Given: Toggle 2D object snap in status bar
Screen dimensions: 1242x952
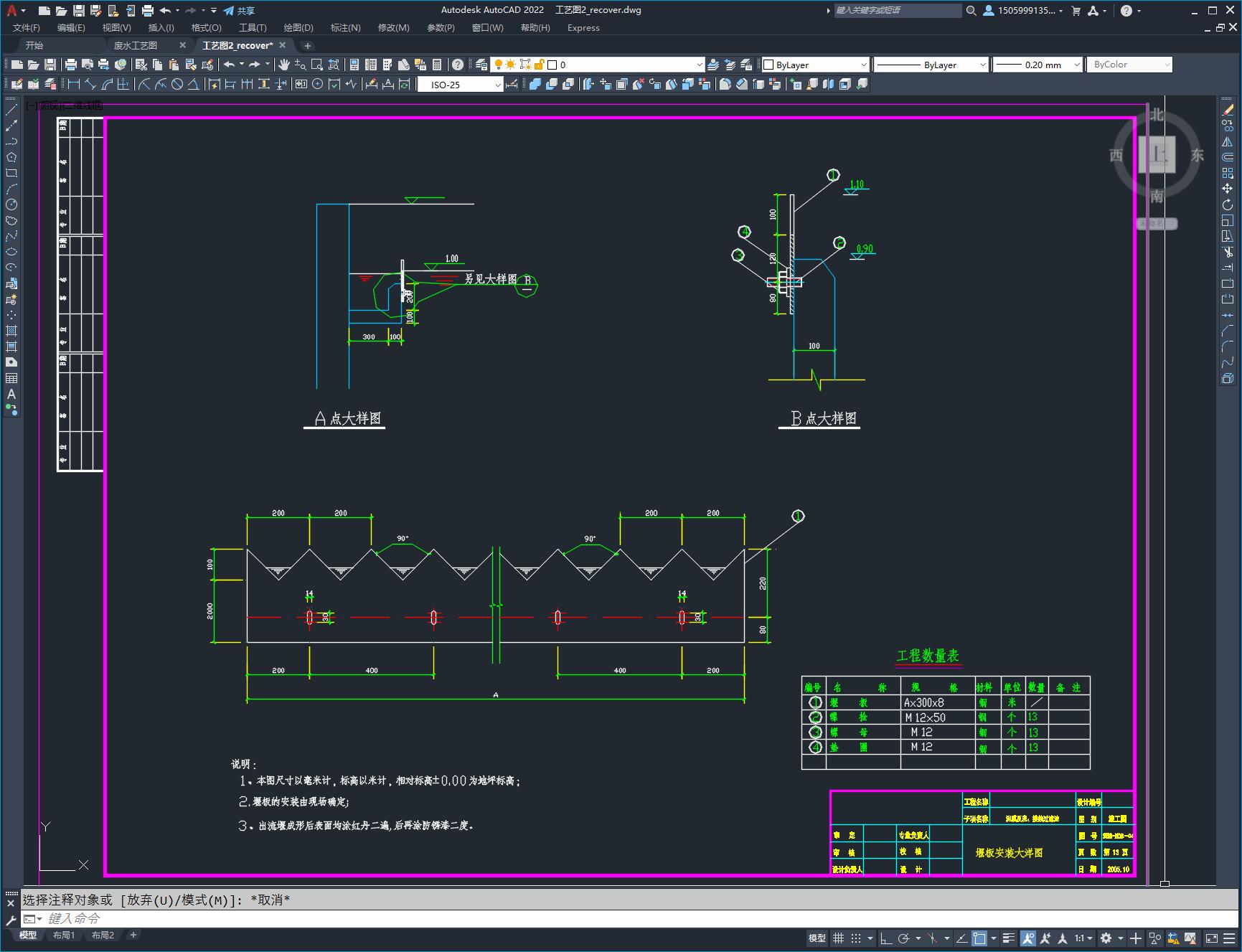Looking at the screenshot, I should (x=979, y=938).
